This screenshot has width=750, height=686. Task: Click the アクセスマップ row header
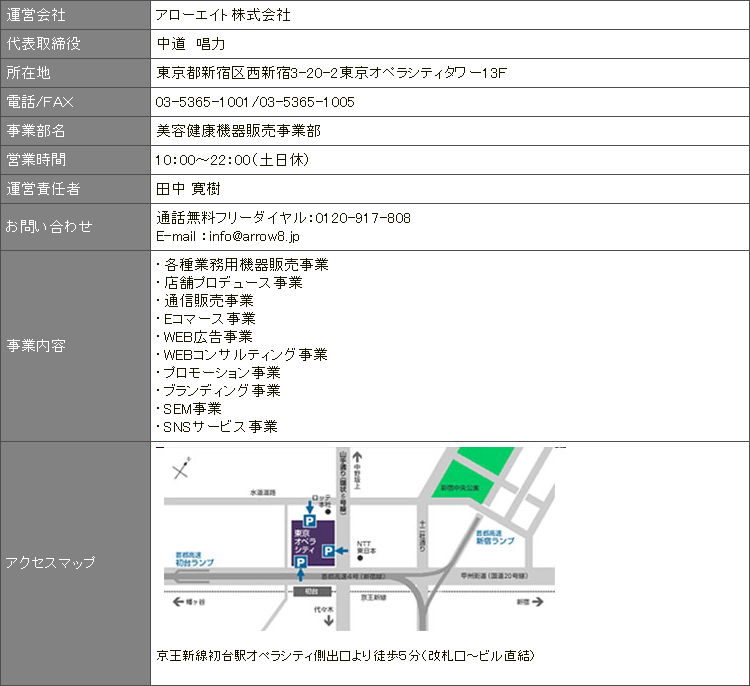tap(76, 563)
